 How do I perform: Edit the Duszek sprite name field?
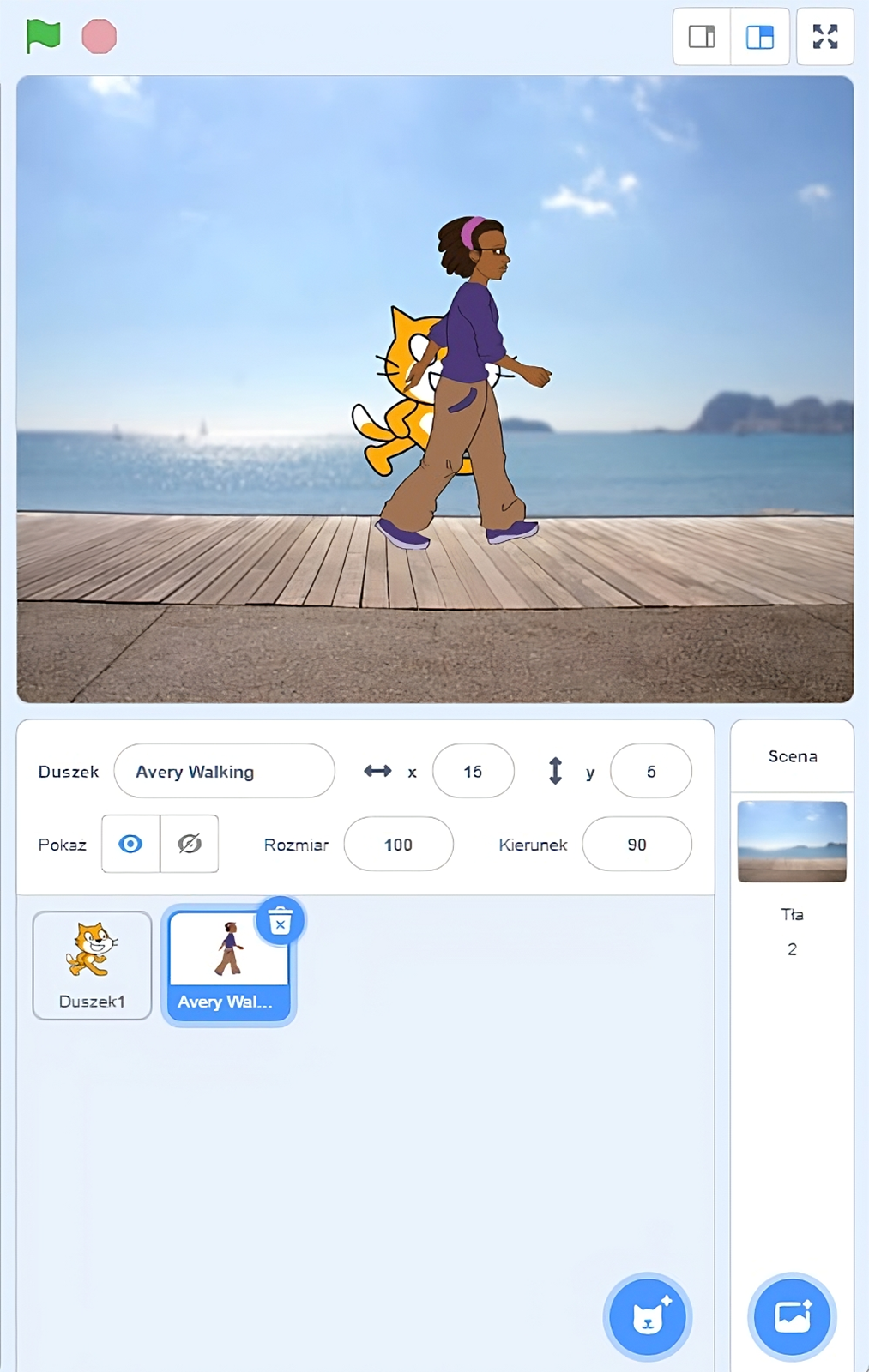pos(225,771)
